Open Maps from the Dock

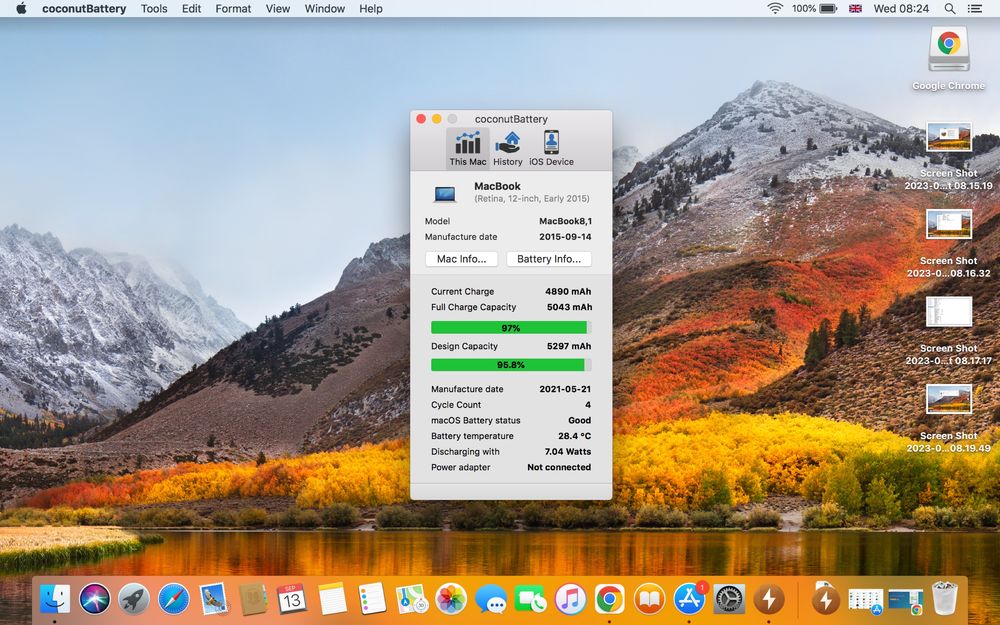[411, 599]
